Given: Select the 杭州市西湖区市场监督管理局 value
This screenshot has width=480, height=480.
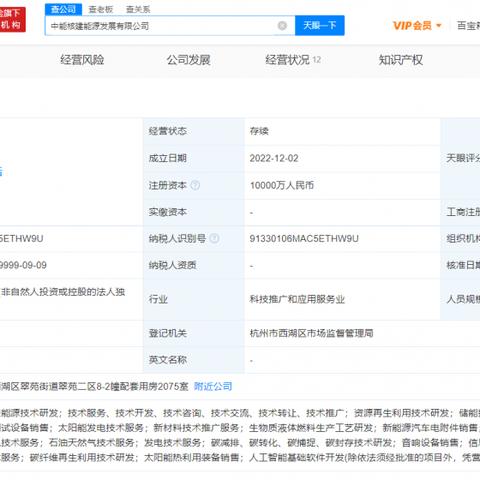Looking at the screenshot, I should click(311, 333).
